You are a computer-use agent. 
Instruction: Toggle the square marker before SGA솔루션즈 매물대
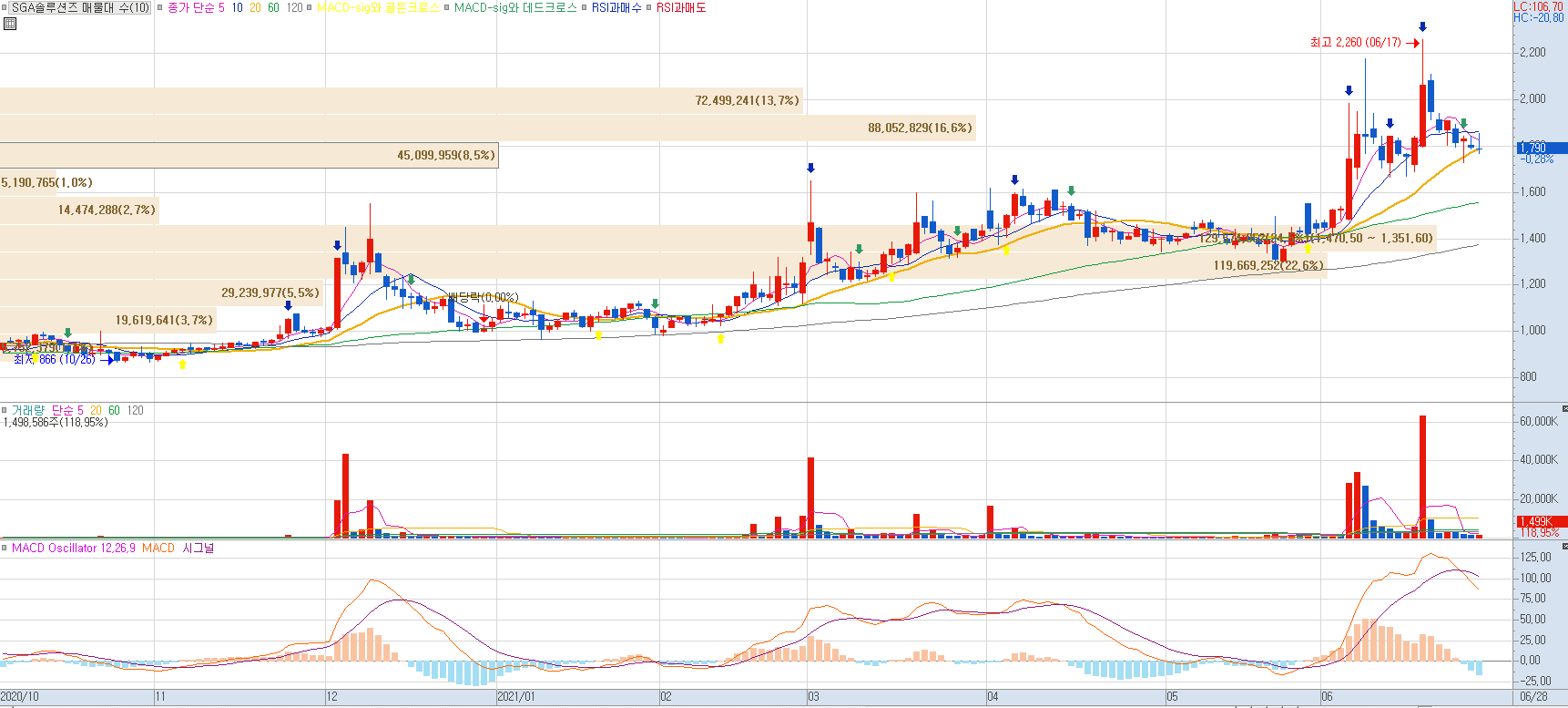coord(5,7)
